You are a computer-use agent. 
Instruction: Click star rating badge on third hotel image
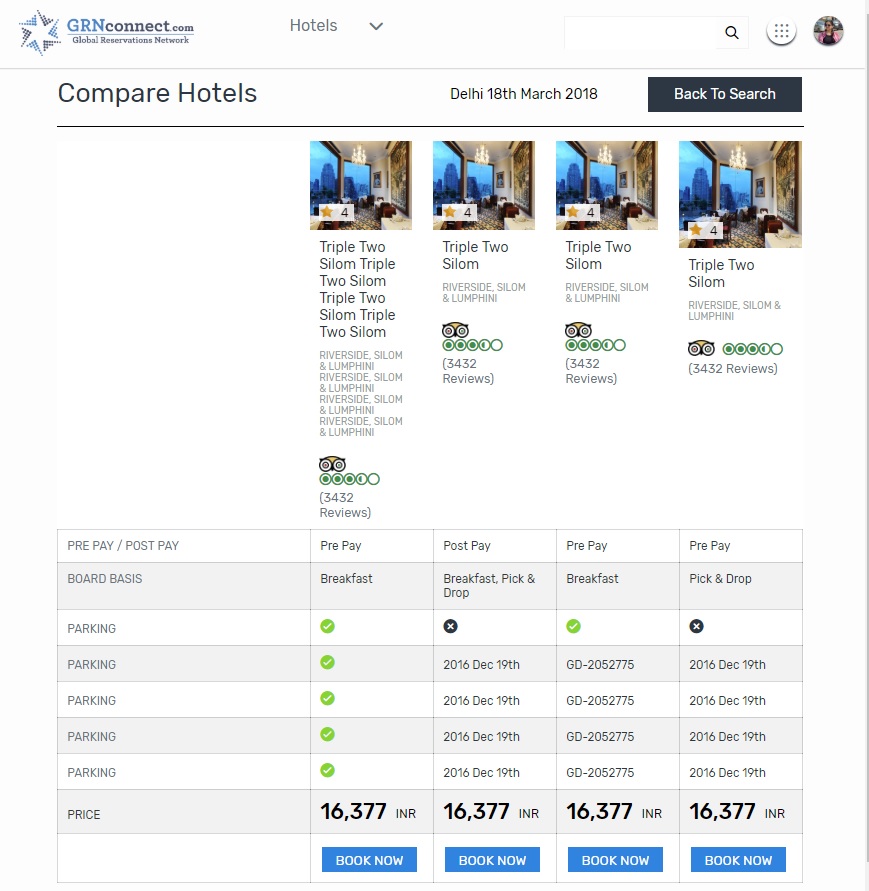point(582,213)
